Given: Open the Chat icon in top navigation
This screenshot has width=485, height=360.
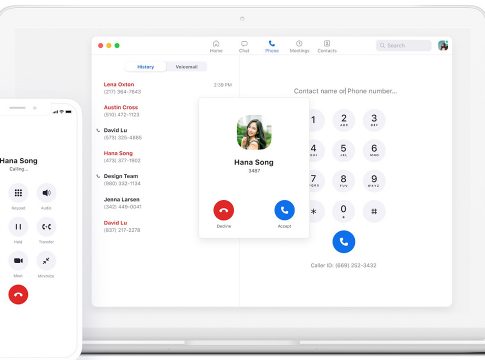Looking at the screenshot, I should click(x=244, y=44).
